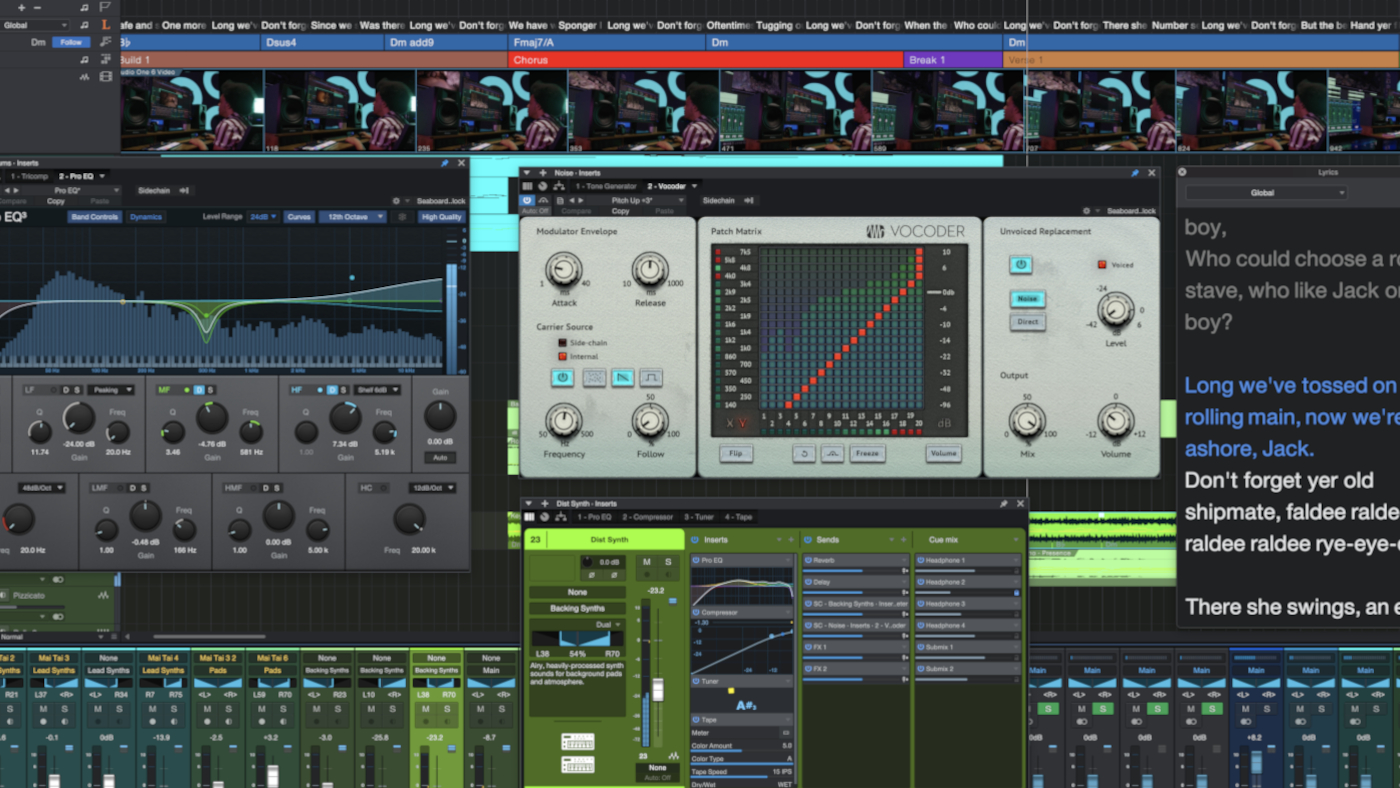Click Band Controls button in Pro EQ
Screen dimensions: 1400x788
point(95,217)
